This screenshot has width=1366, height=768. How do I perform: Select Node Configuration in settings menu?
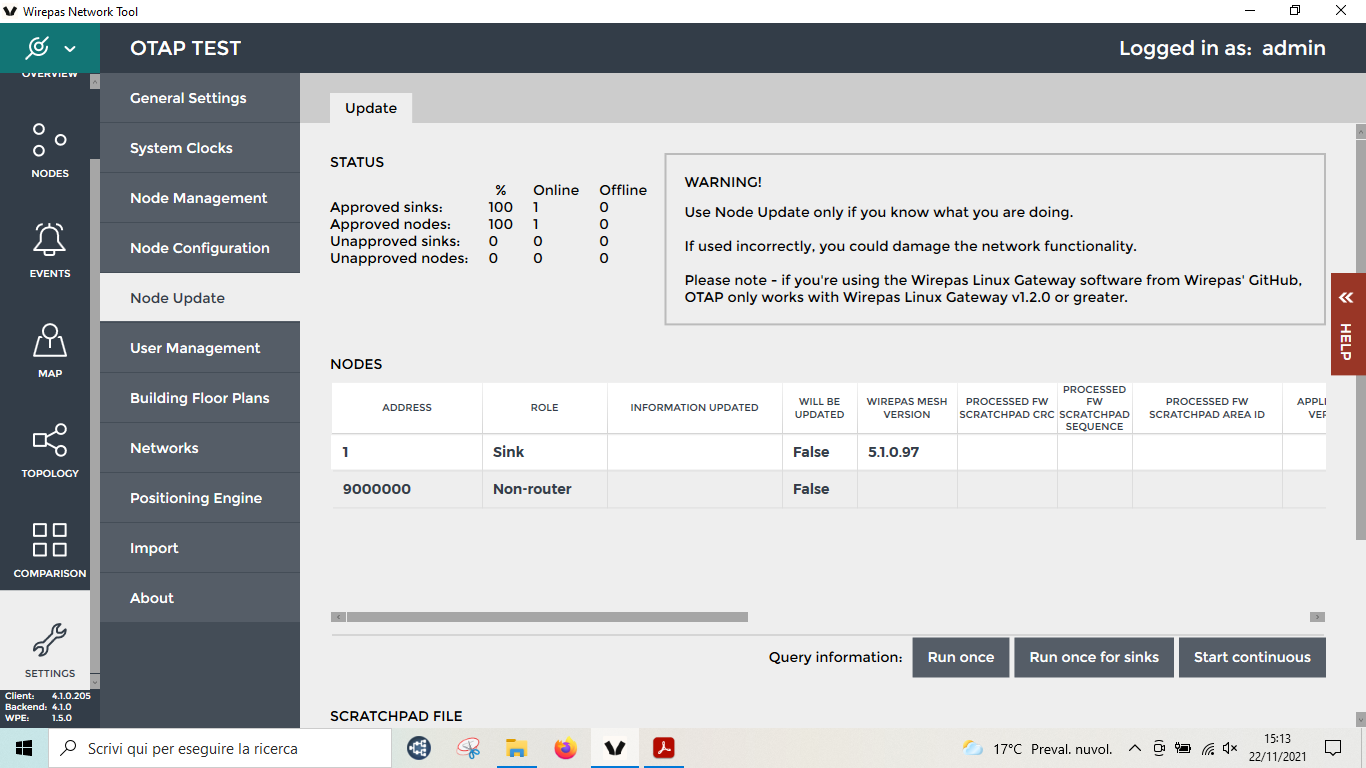[x=200, y=248]
